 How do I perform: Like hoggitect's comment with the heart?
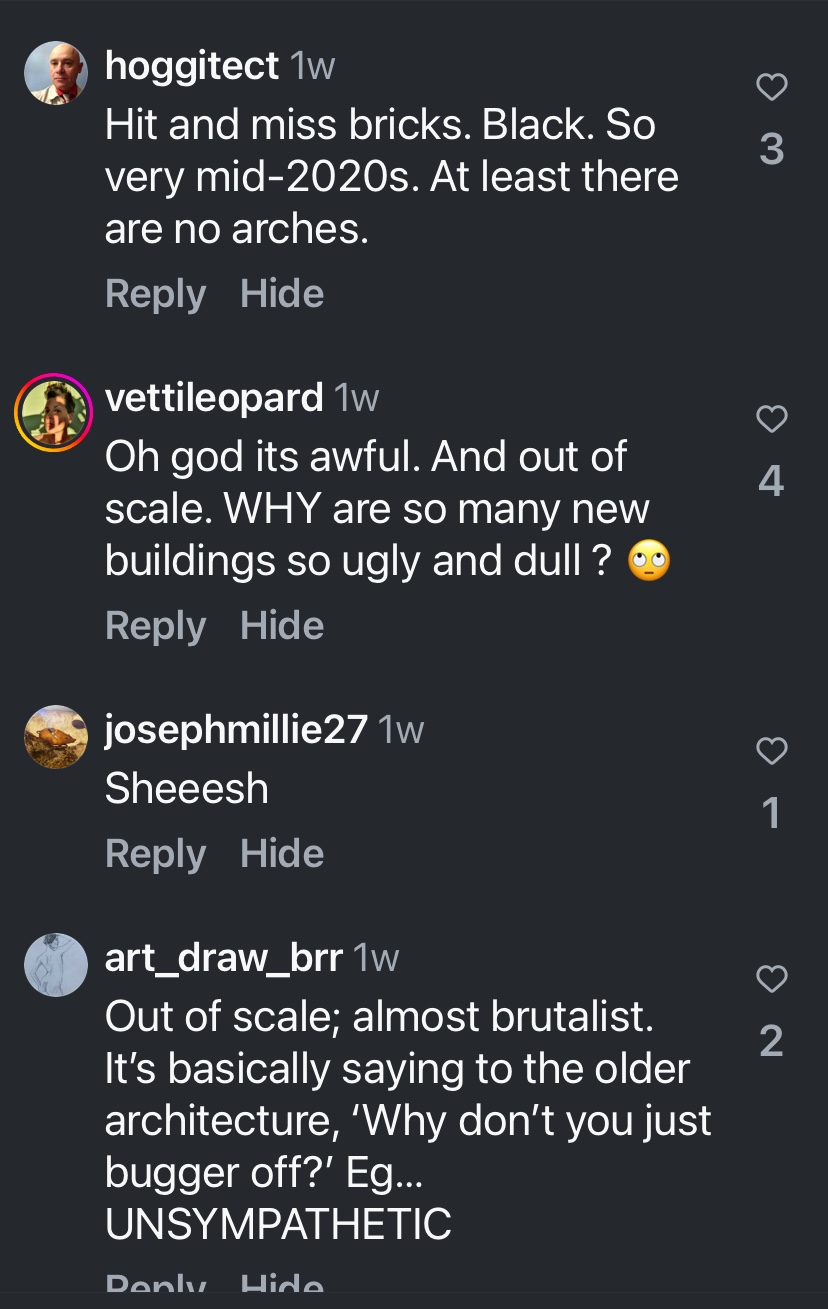(771, 88)
